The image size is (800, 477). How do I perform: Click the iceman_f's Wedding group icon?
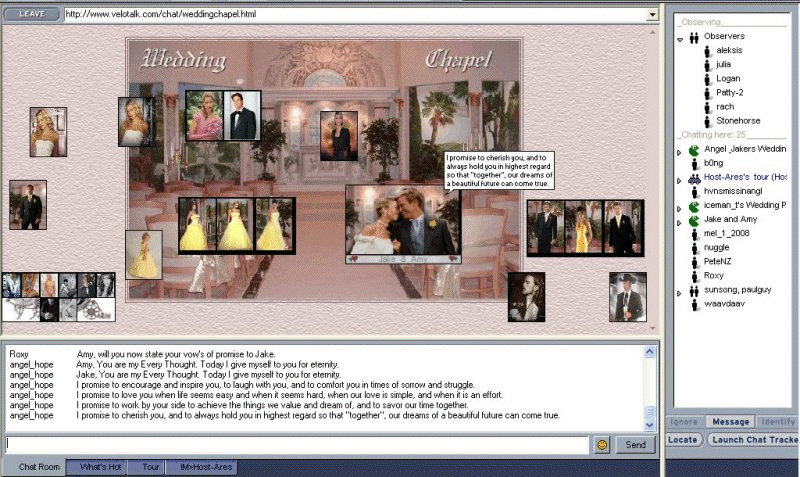694,205
